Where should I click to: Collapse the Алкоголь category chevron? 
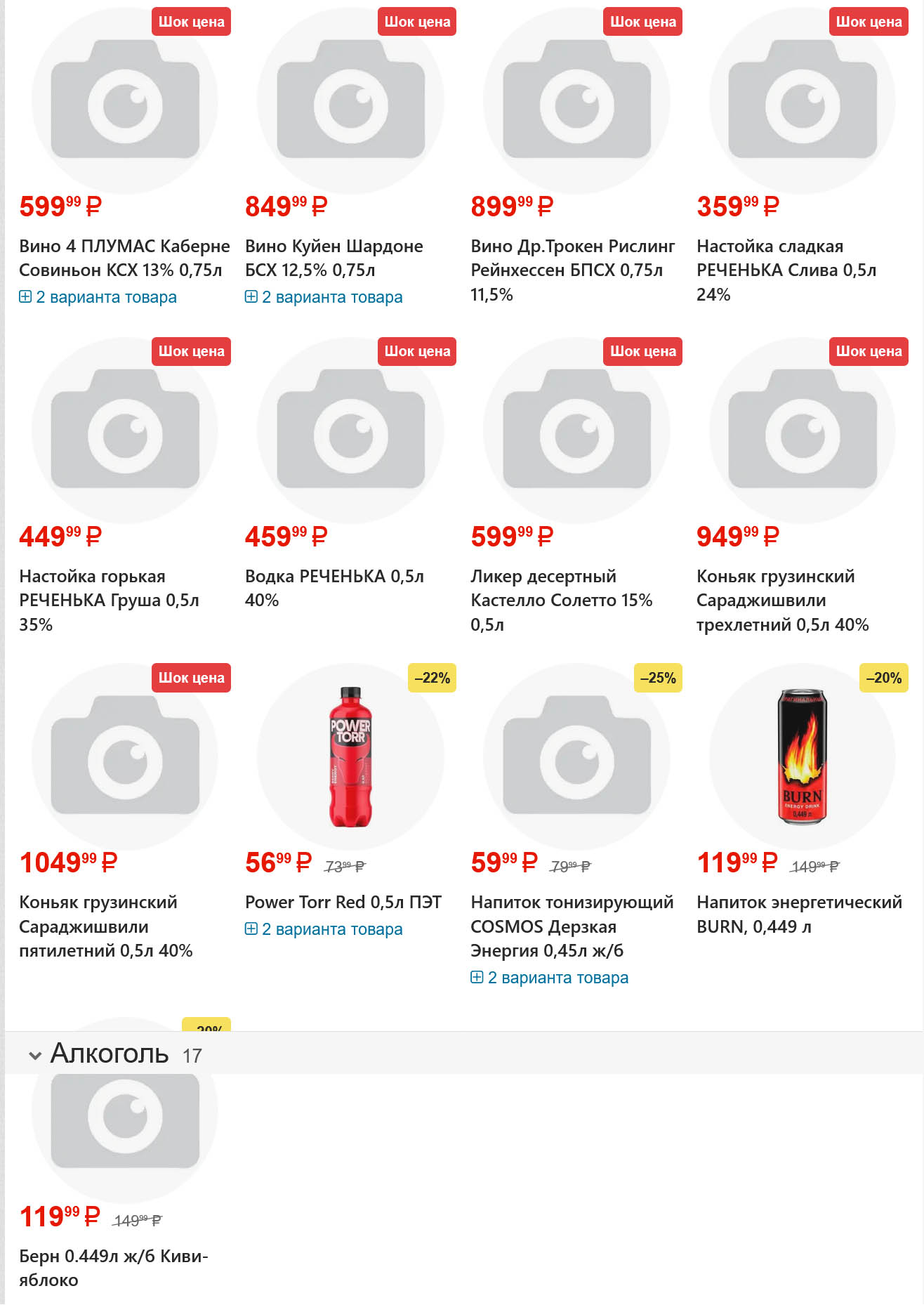(x=34, y=1055)
